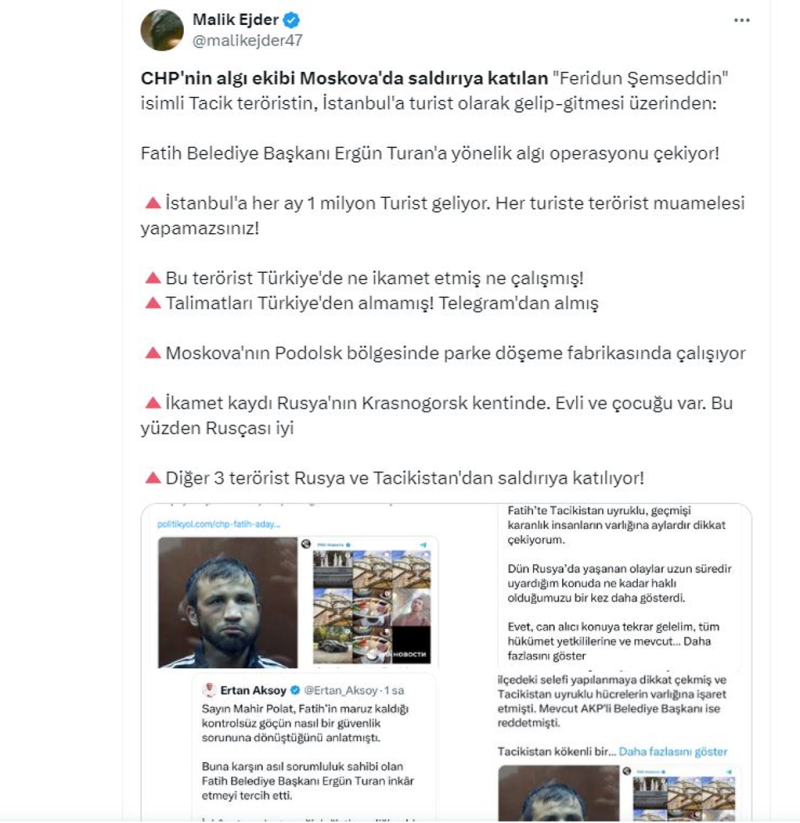Open the politikyol.com/chp-fatih-aday link
This screenshot has width=800, height=823.
tap(218, 524)
